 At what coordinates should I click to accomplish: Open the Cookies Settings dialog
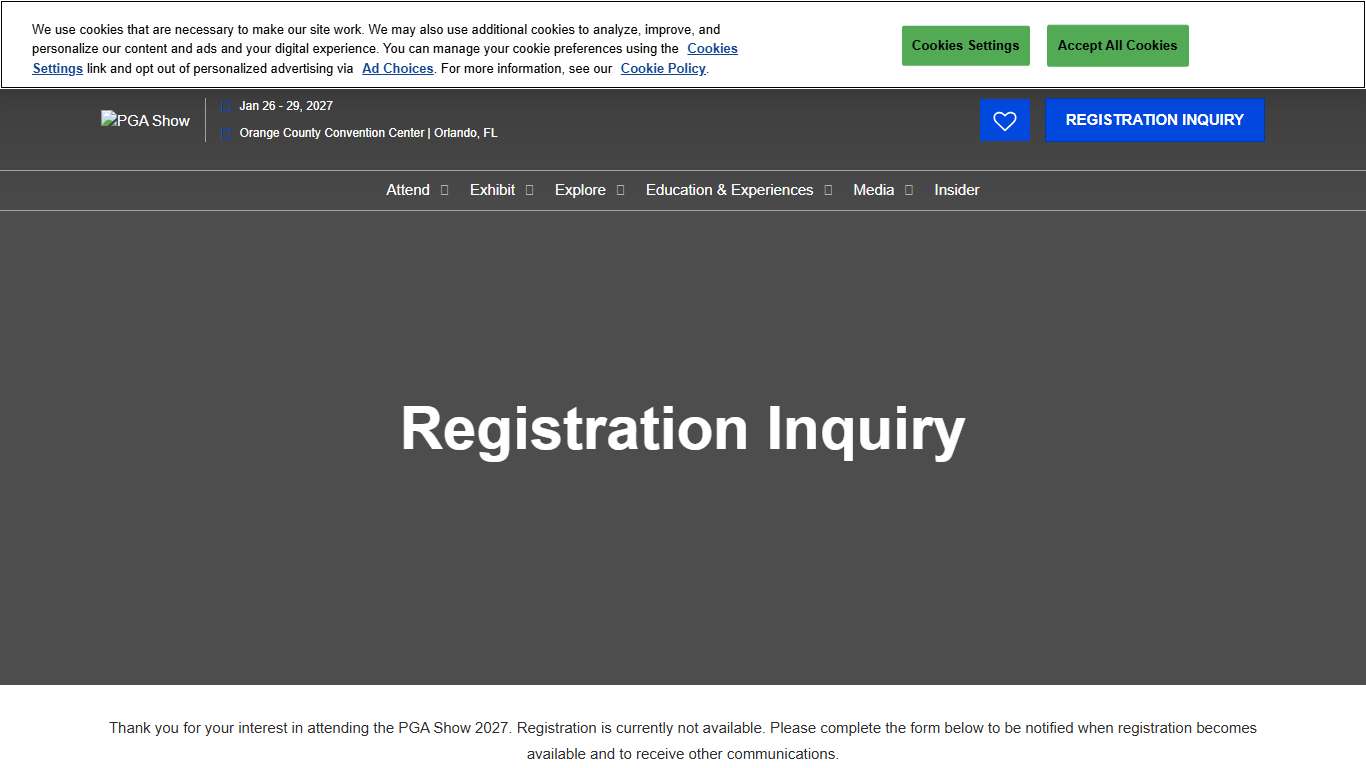pos(965,45)
